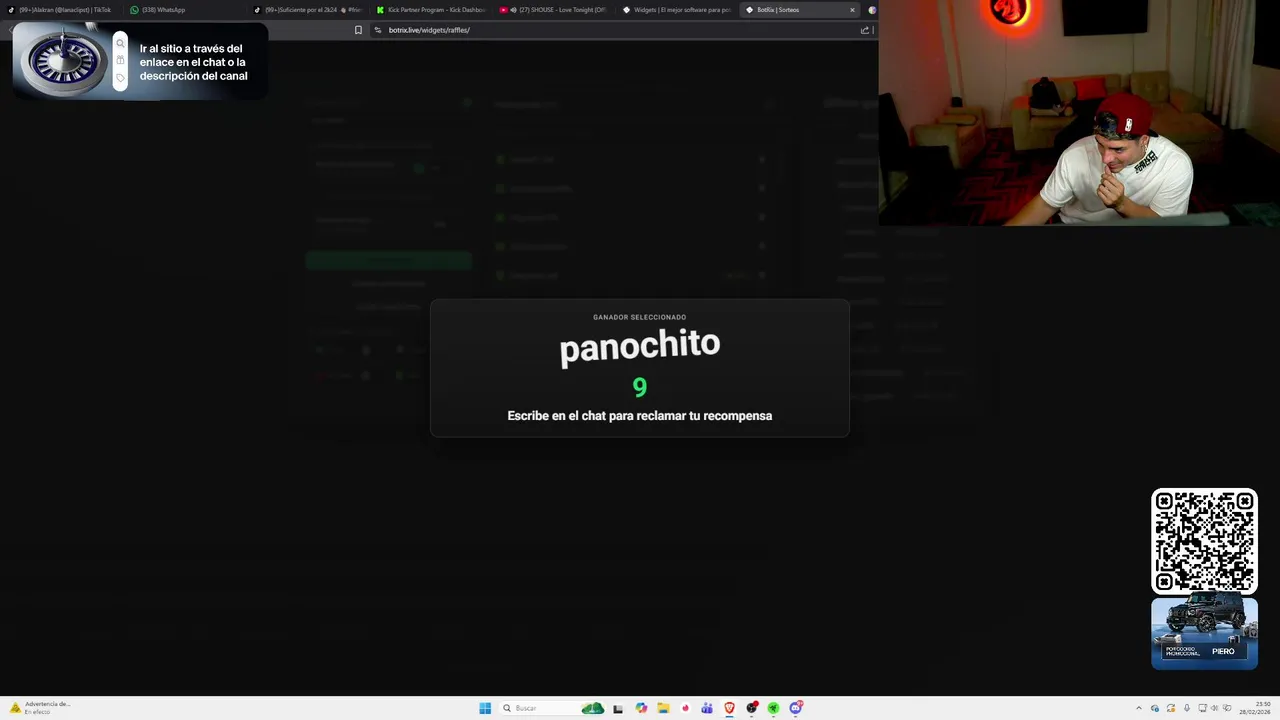Click the bookmark icon in the address bar
Screen dimensions: 1280x720
358,30
